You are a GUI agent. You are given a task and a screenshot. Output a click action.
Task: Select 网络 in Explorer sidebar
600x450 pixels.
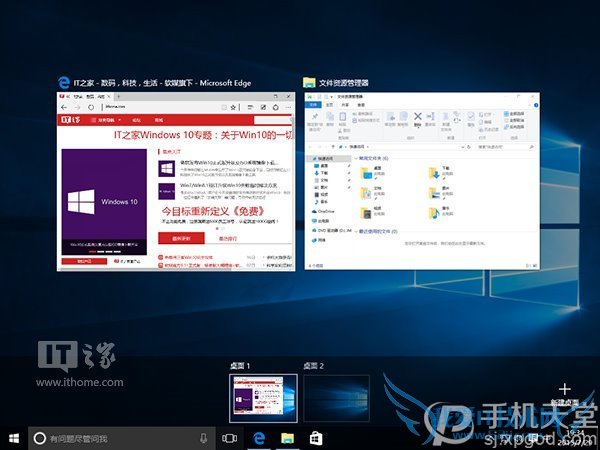point(319,240)
